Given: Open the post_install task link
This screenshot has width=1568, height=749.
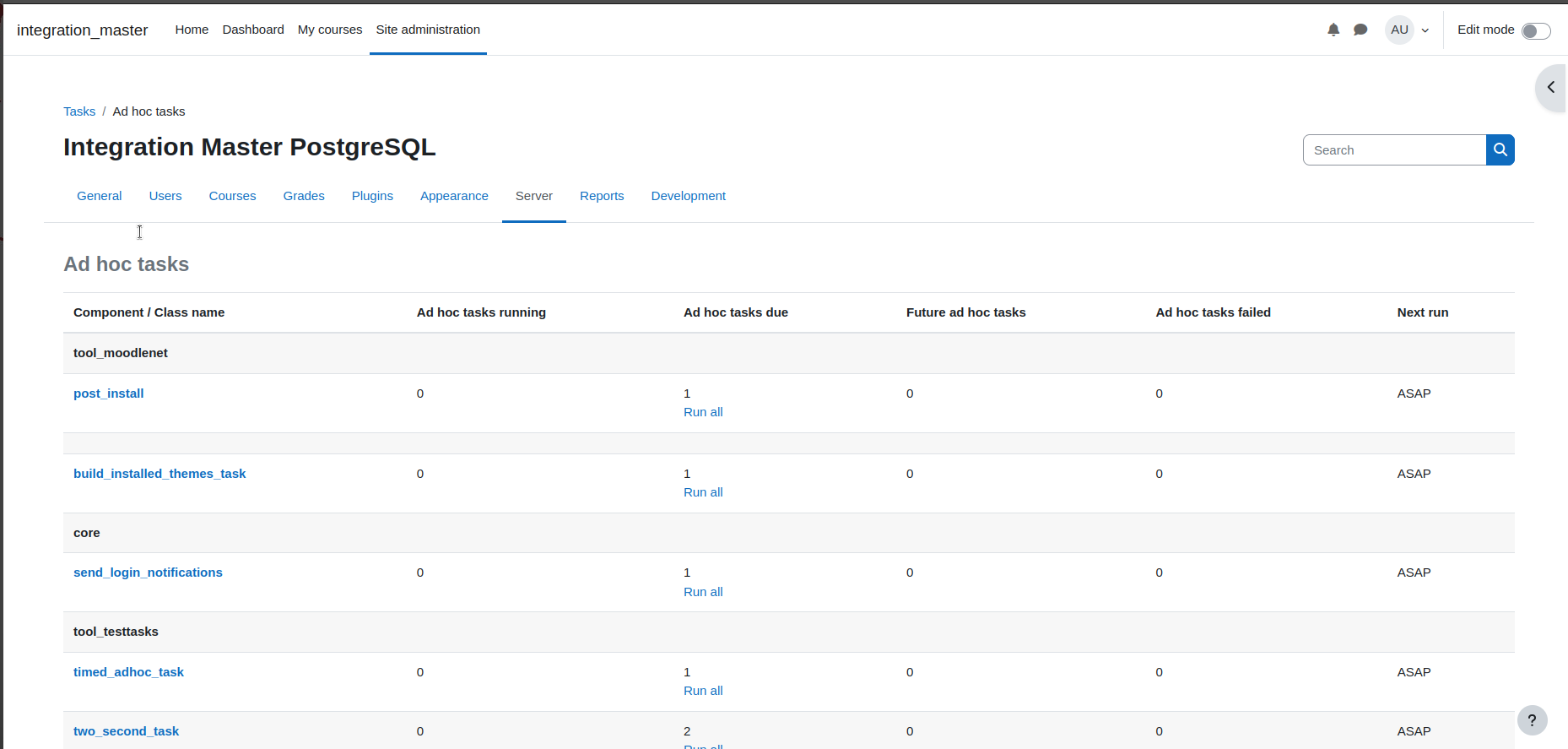Looking at the screenshot, I should pyautogui.click(x=108, y=393).
